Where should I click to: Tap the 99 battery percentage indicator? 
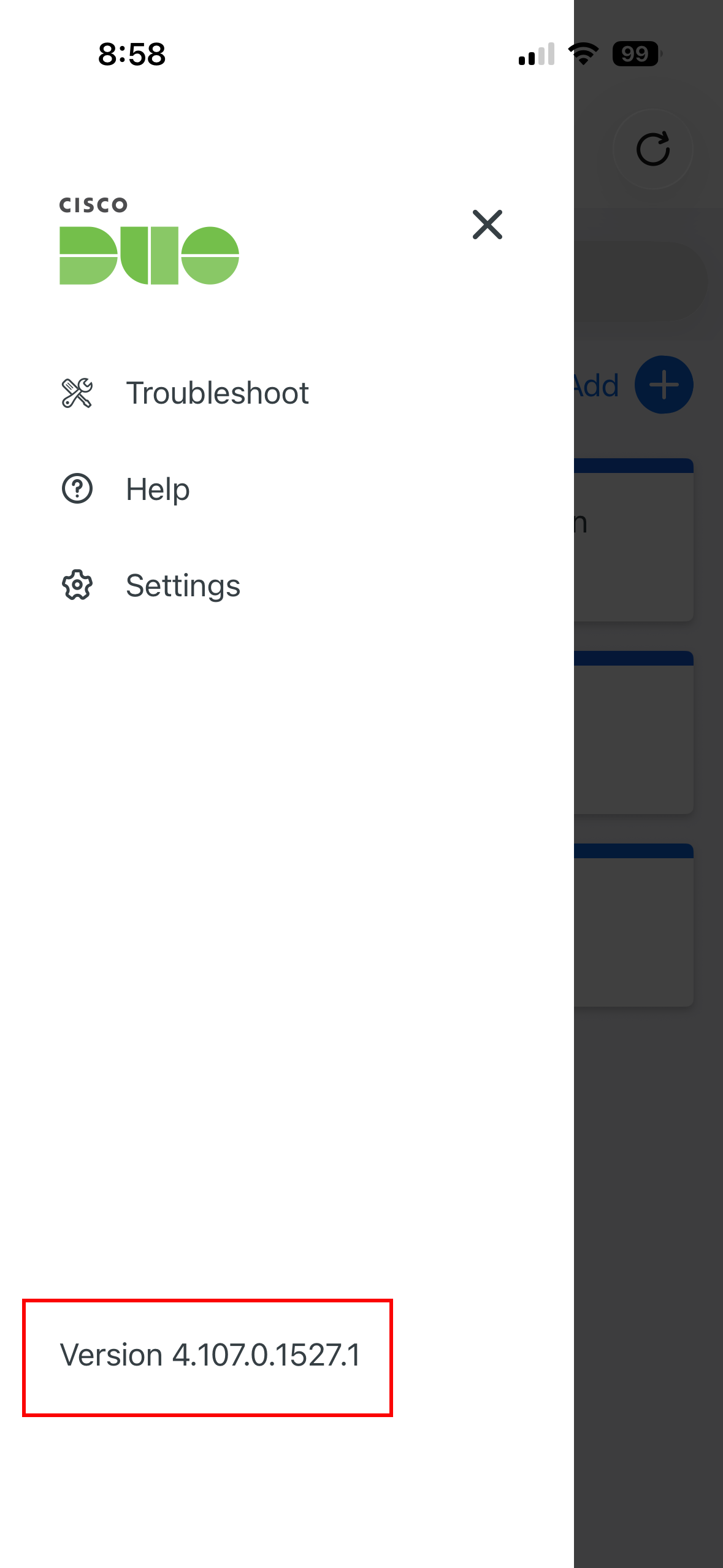click(635, 54)
